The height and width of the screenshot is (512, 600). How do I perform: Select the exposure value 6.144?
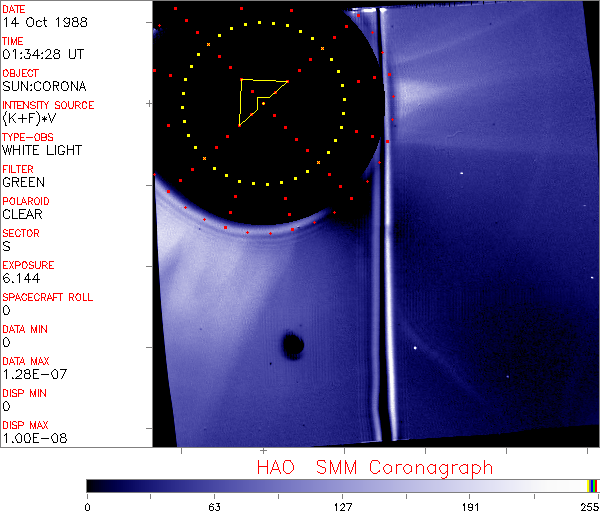coord(21,278)
